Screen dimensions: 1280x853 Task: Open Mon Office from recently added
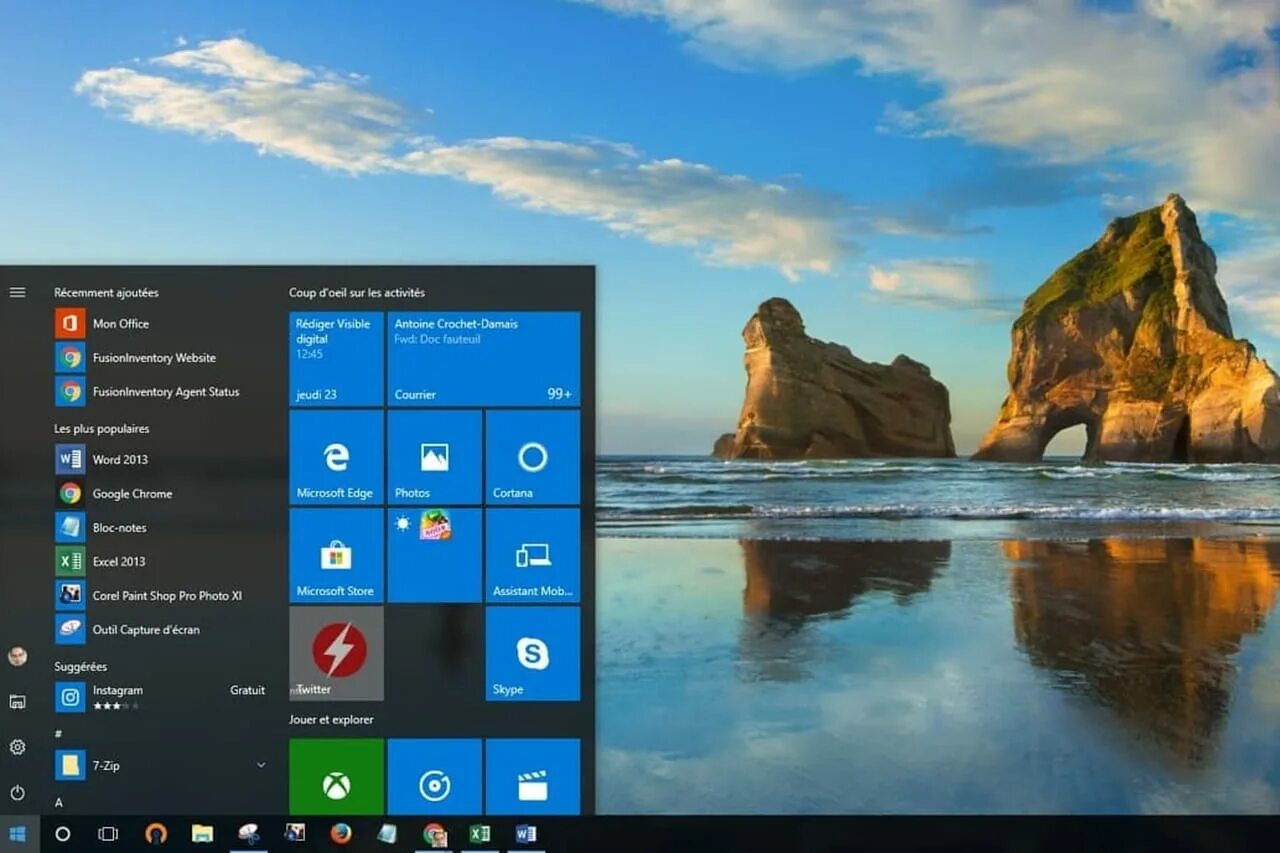[160, 324]
